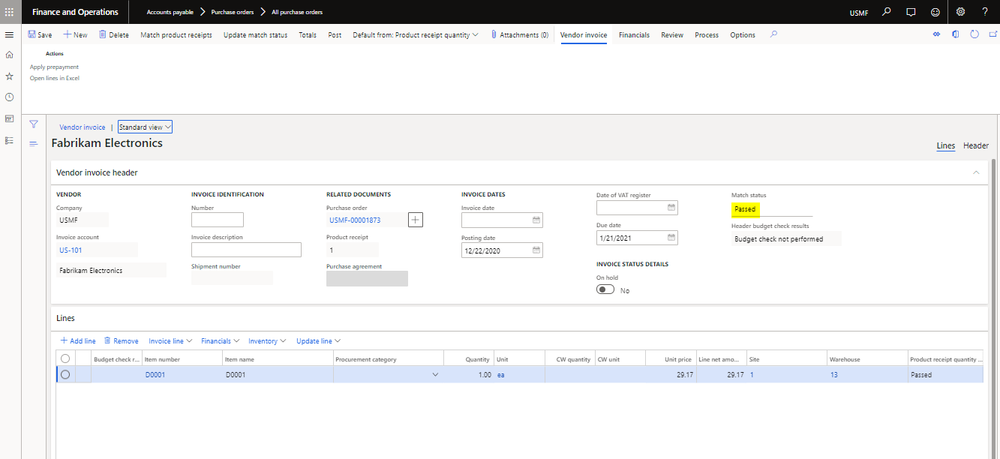Open the Review tab
1000x459 pixels.
672,35
